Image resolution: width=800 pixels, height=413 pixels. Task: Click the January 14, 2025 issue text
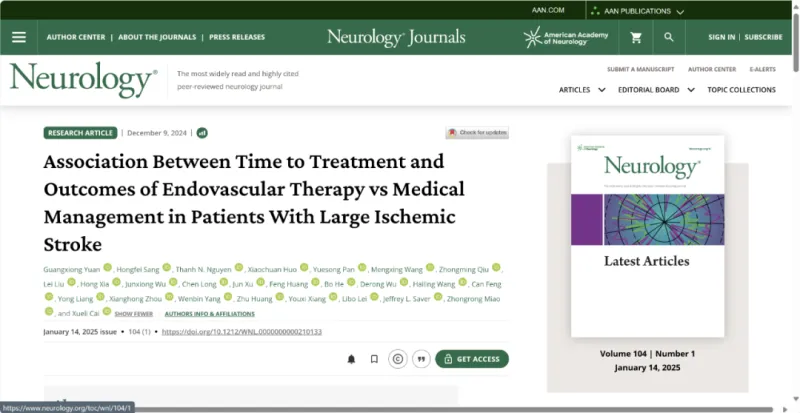tap(80, 332)
